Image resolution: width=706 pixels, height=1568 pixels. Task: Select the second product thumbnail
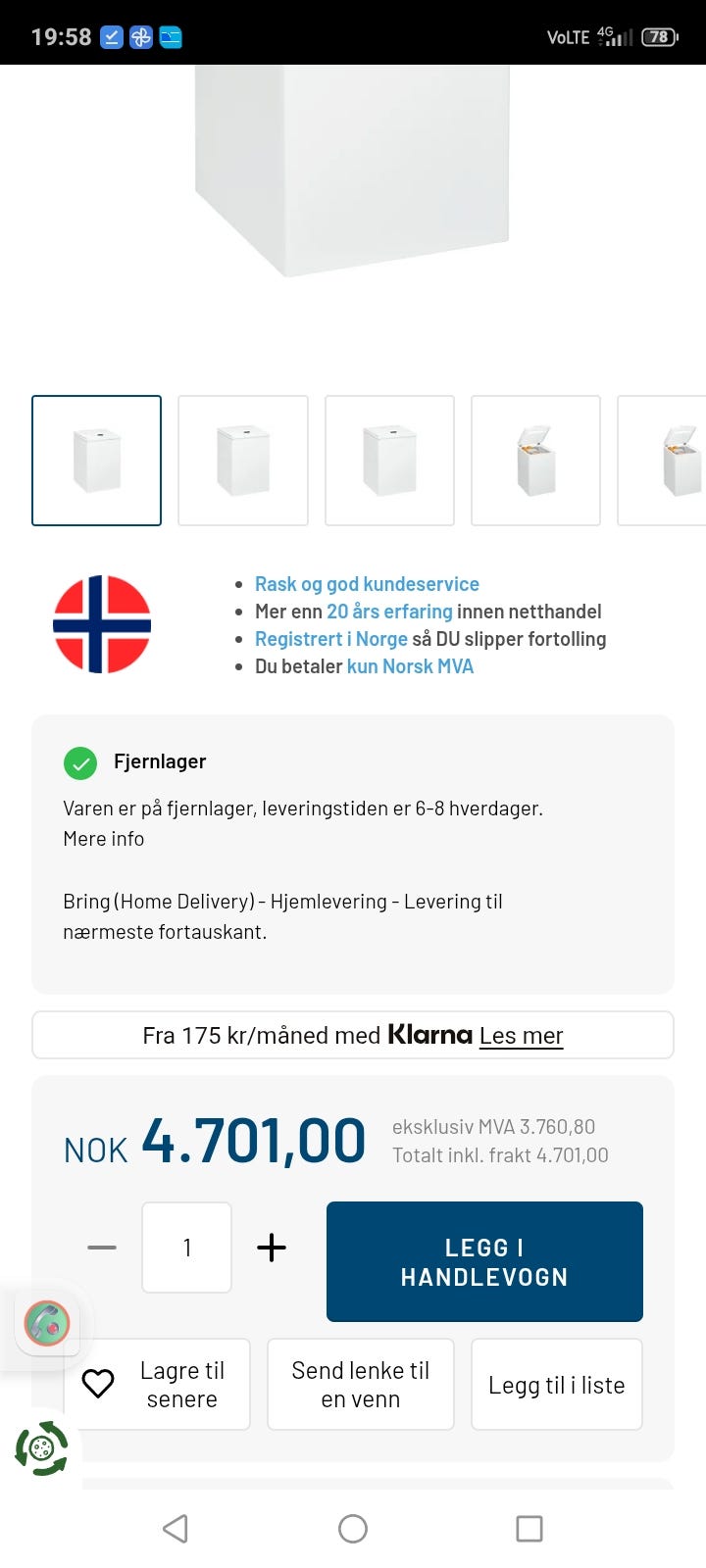coord(242,460)
